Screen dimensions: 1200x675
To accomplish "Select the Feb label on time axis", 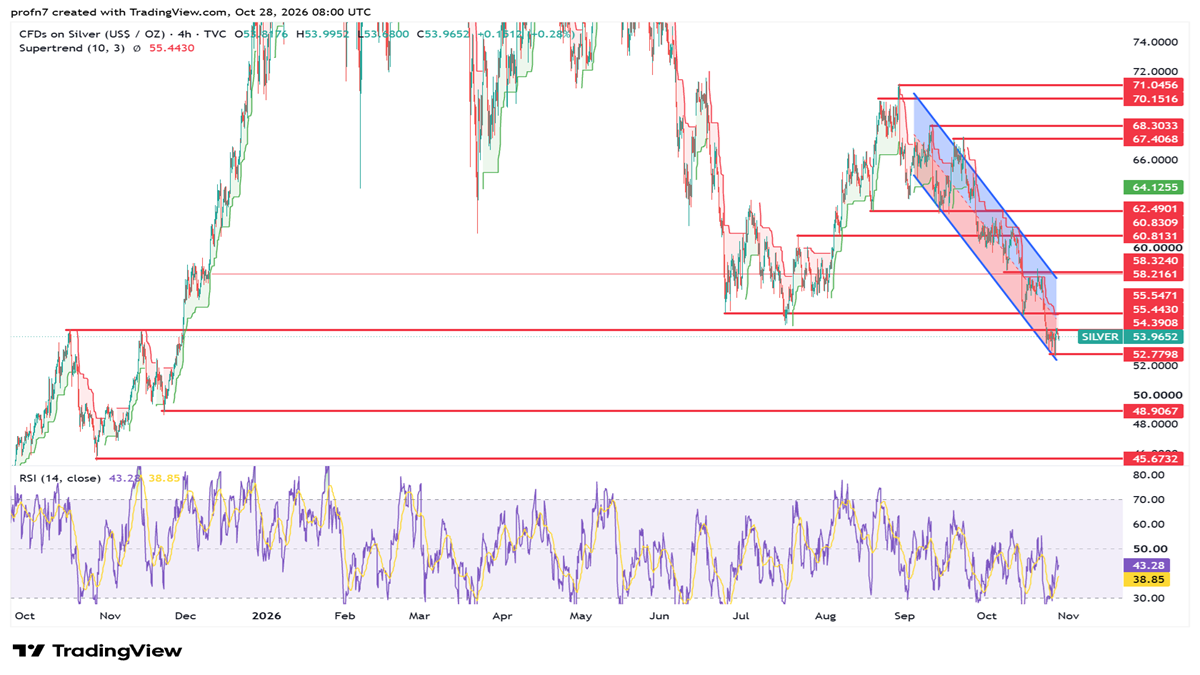I will pyautogui.click(x=345, y=616).
